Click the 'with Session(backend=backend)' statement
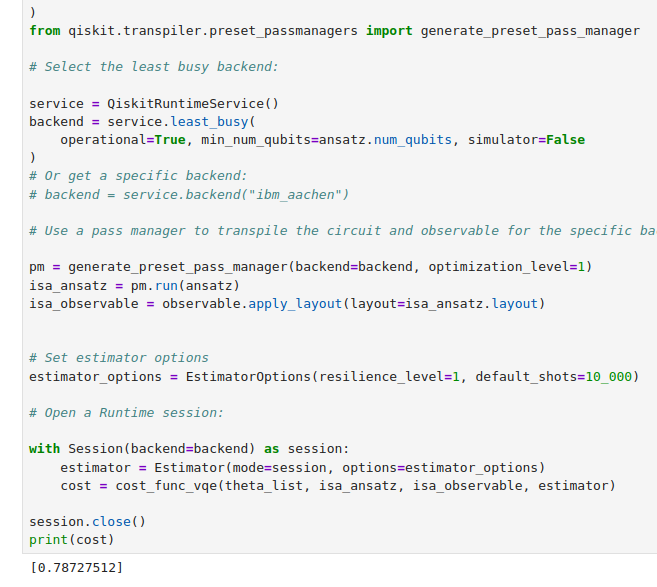Screen dimensions: 657x587 [x=156, y=449]
